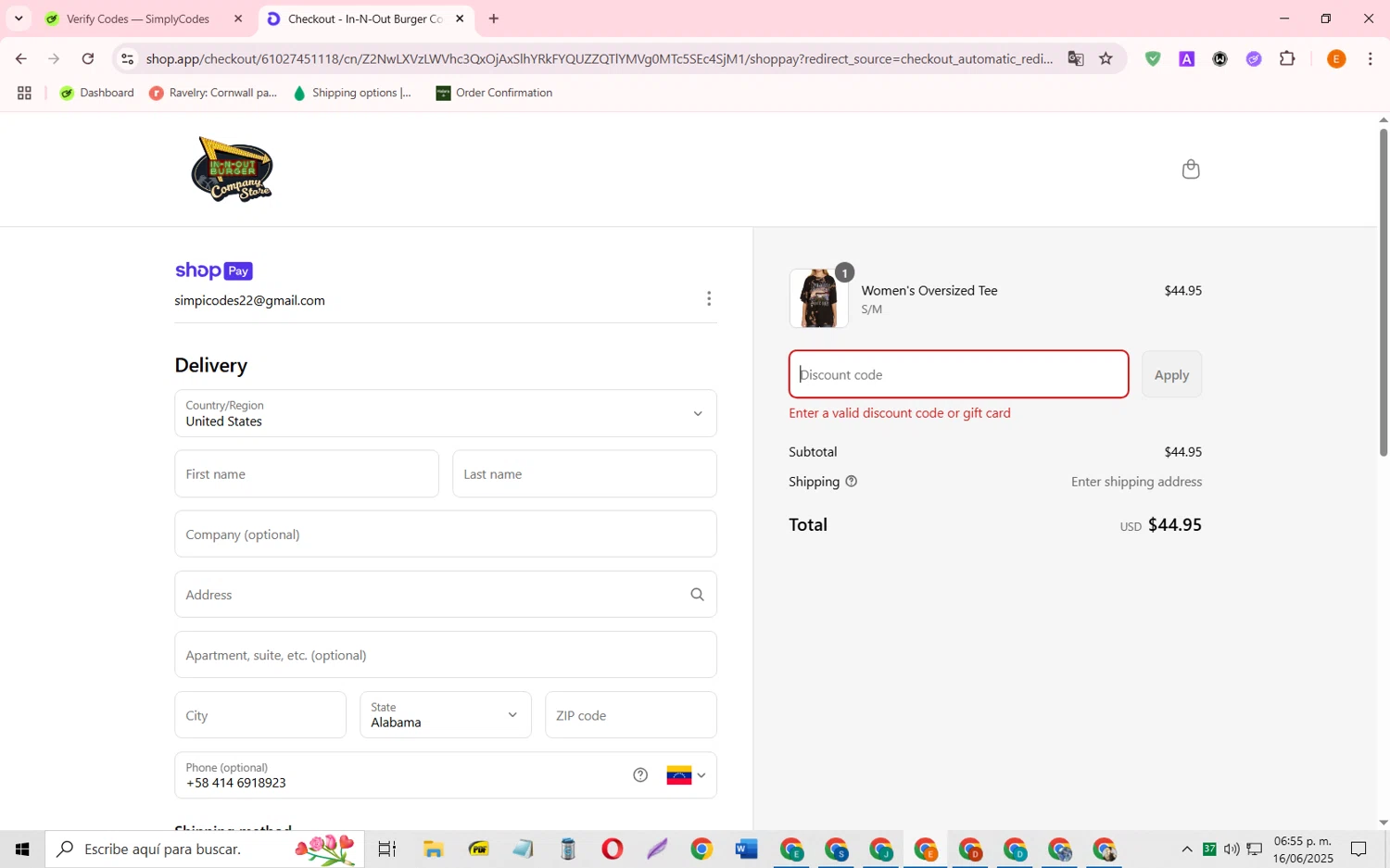Open Task View on taskbar

click(x=387, y=849)
